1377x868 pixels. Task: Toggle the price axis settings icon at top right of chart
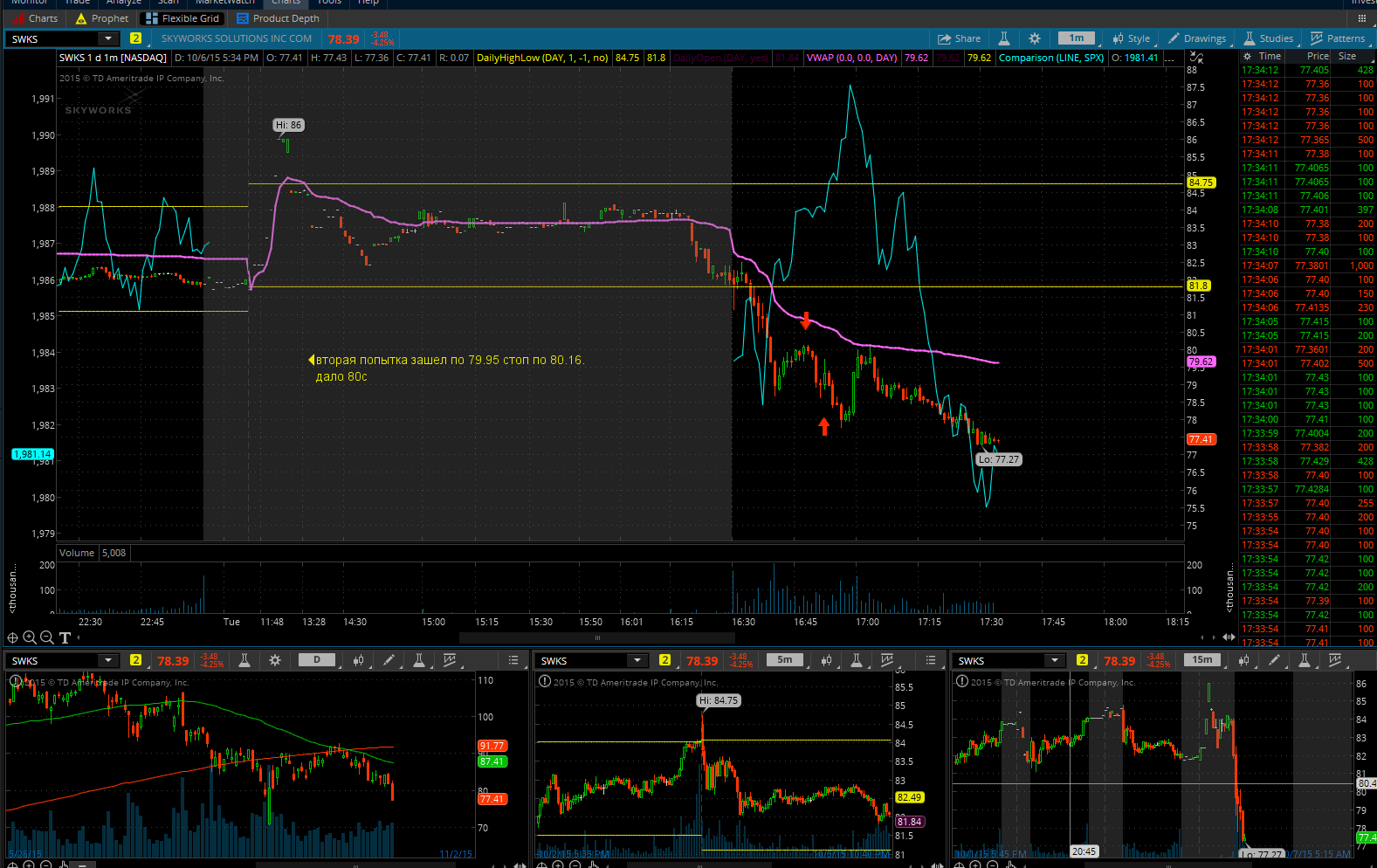coord(1196,58)
